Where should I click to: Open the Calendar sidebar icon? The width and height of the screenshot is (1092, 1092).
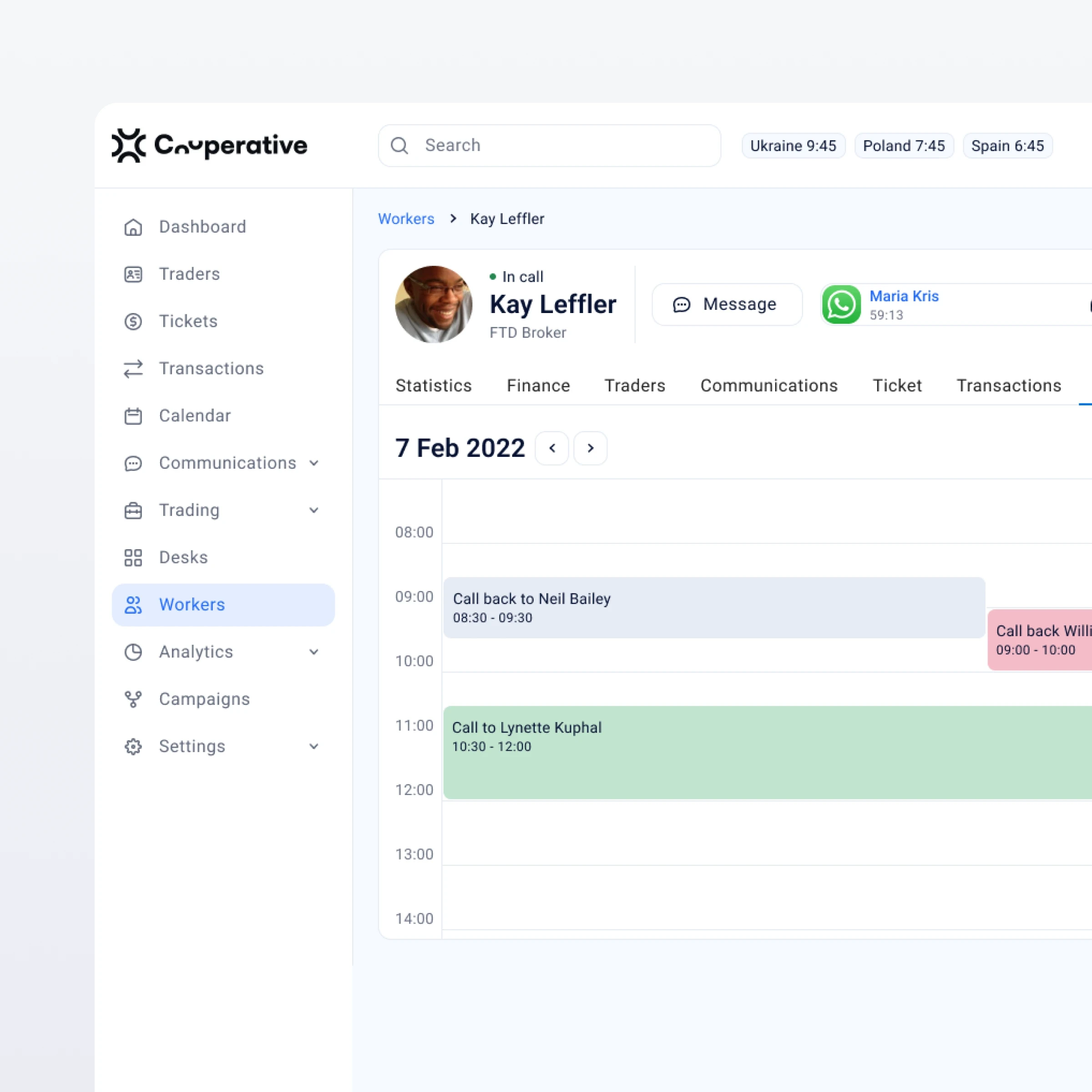click(x=133, y=416)
